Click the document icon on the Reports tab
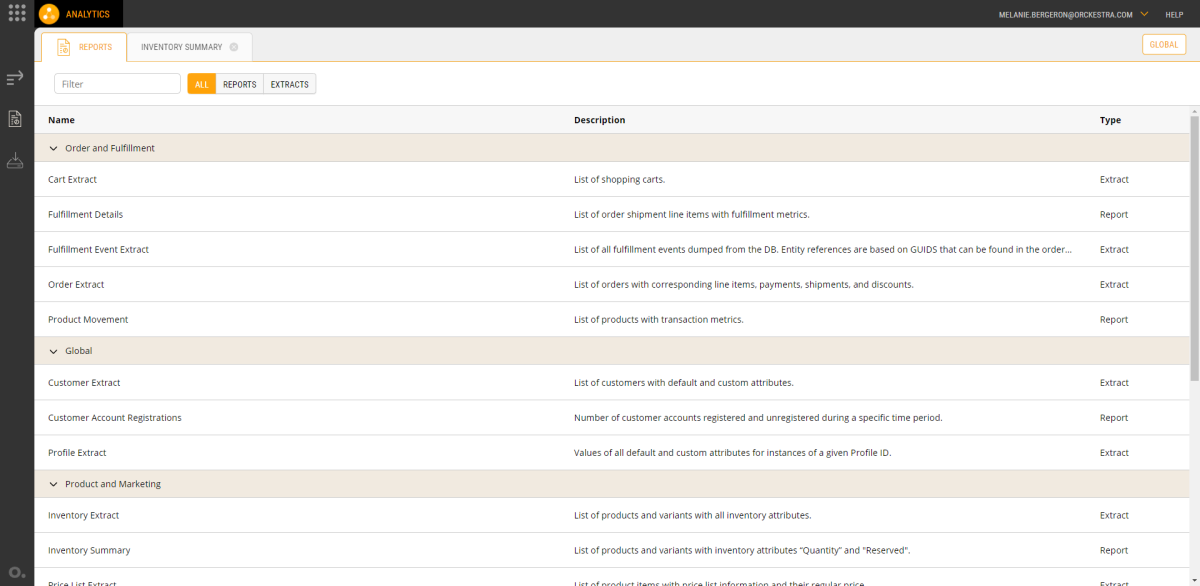This screenshot has width=1200, height=586. click(x=64, y=47)
